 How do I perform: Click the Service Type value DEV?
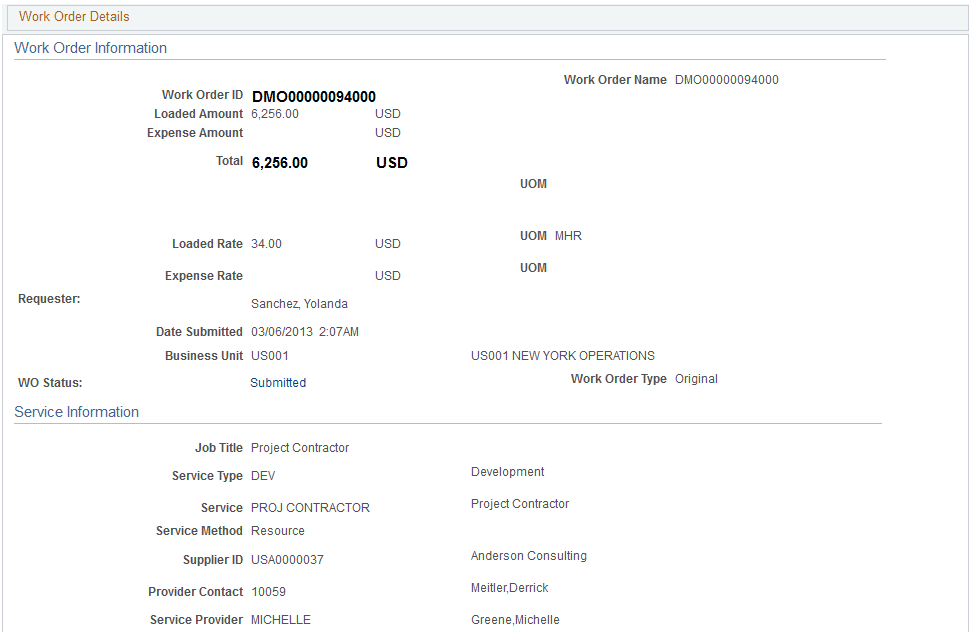262,476
